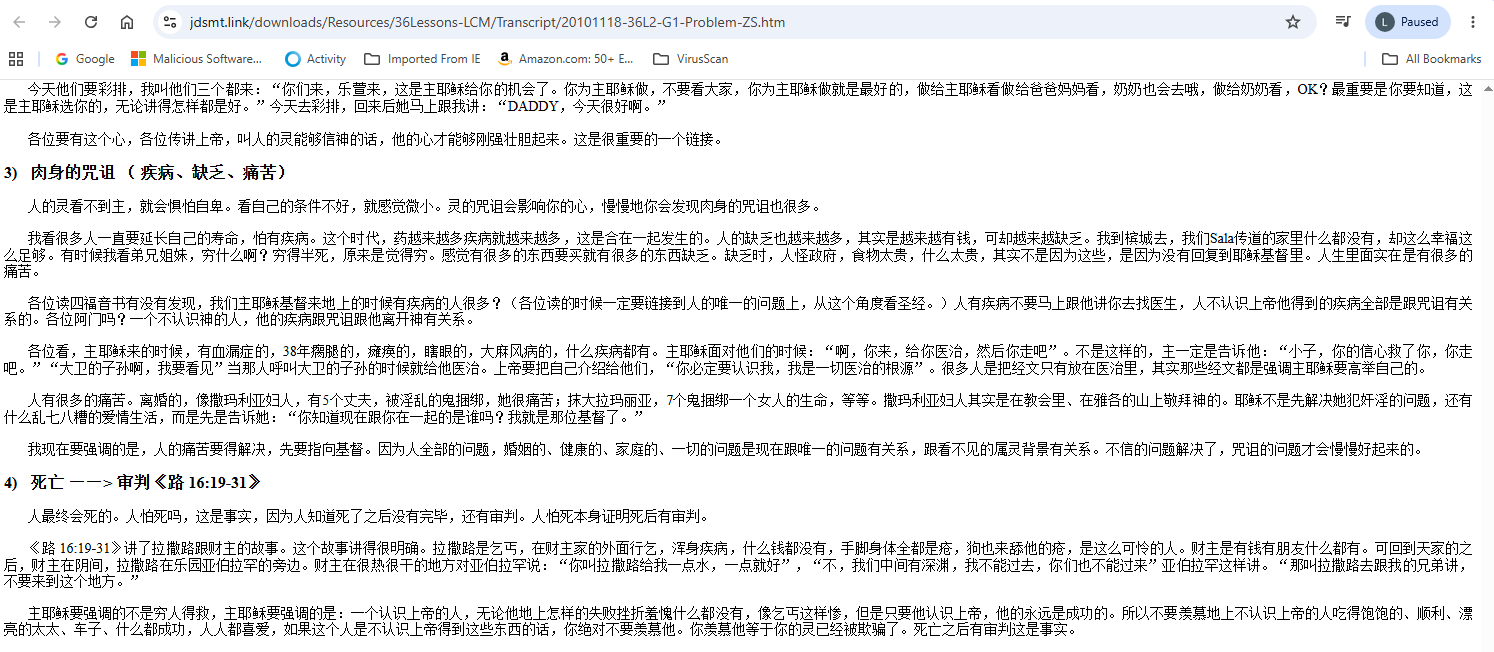Open the media control icon in toolbar

(x=1344, y=22)
